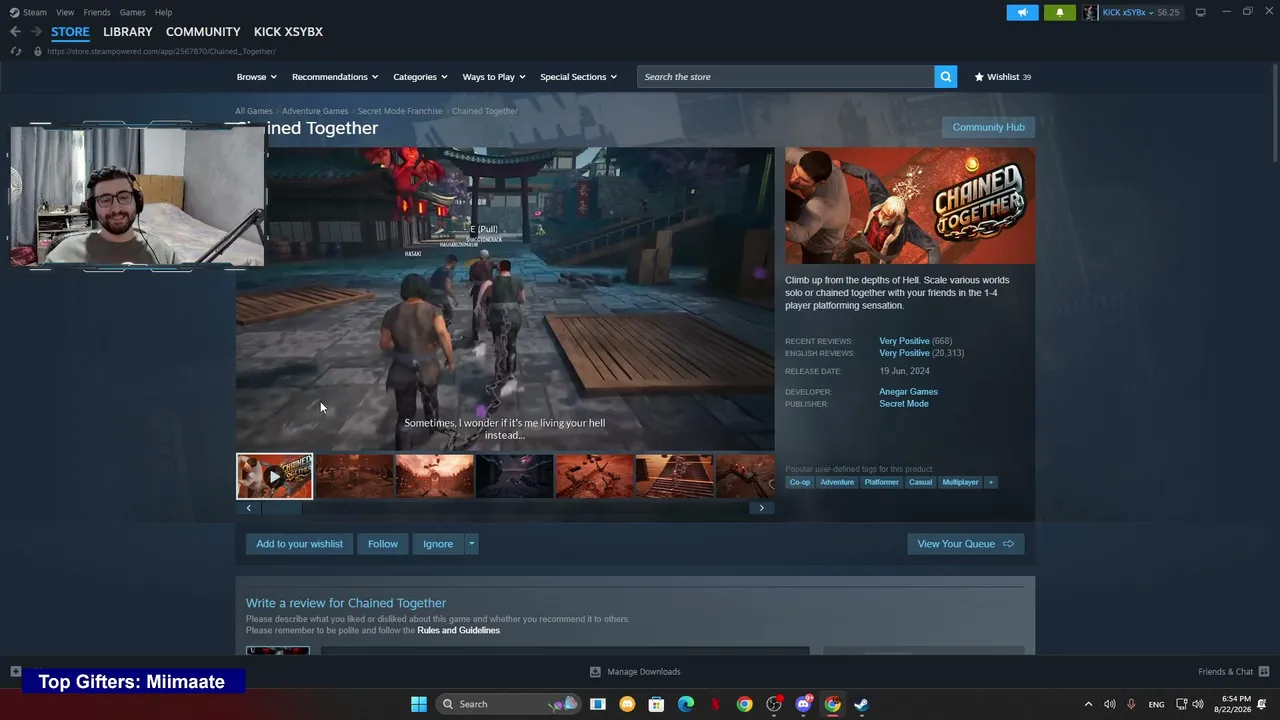1280x720 pixels.
Task: Click View Your Queue button
Action: tap(966, 544)
